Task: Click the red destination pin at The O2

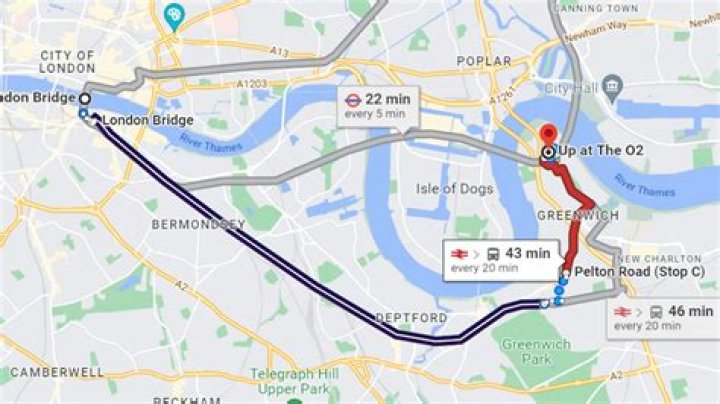Action: (548, 134)
